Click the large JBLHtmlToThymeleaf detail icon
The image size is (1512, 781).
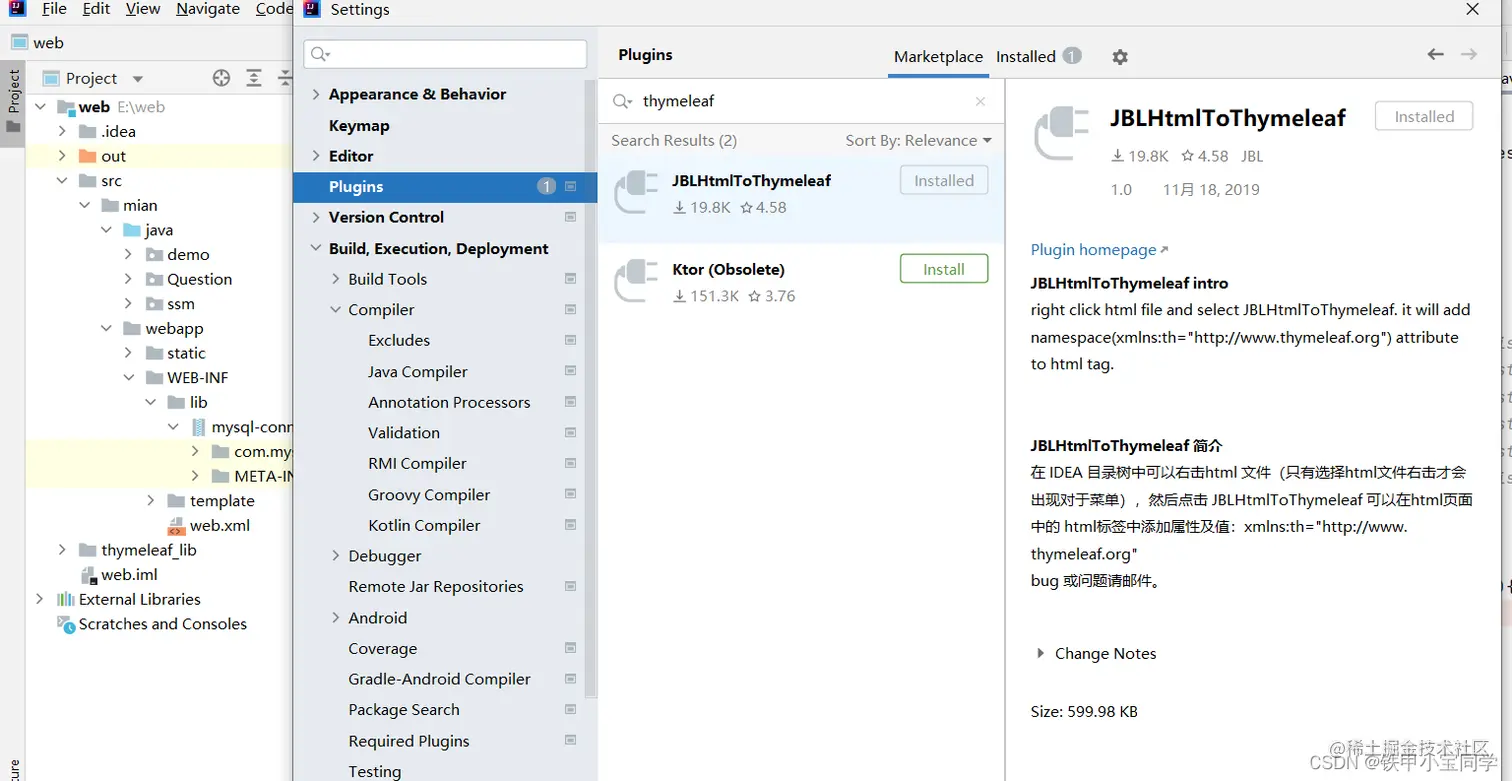coord(1060,132)
